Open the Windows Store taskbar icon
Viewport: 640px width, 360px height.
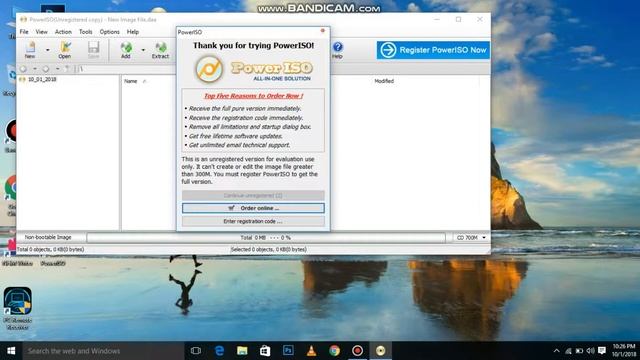point(265,351)
